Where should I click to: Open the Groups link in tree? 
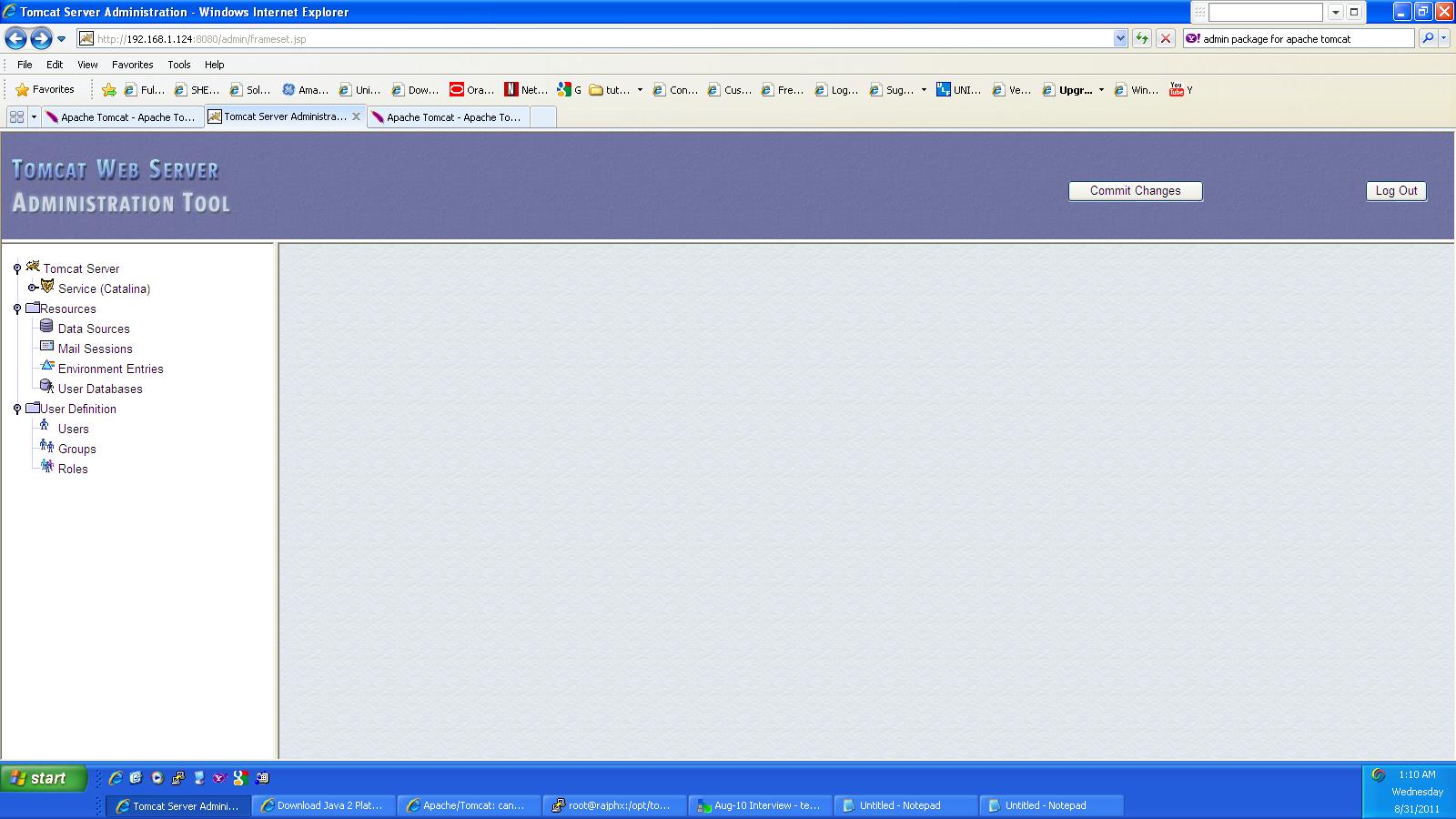[77, 449]
